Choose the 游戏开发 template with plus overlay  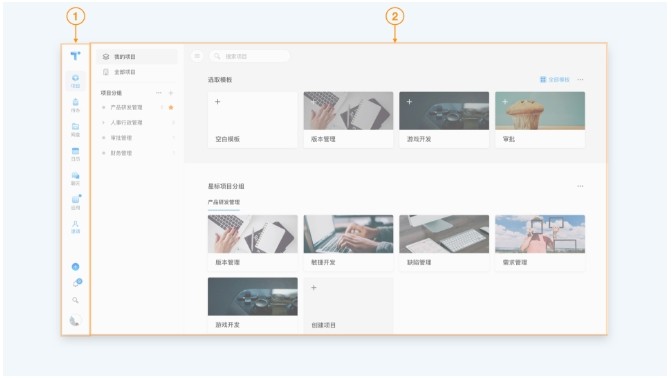click(x=444, y=120)
